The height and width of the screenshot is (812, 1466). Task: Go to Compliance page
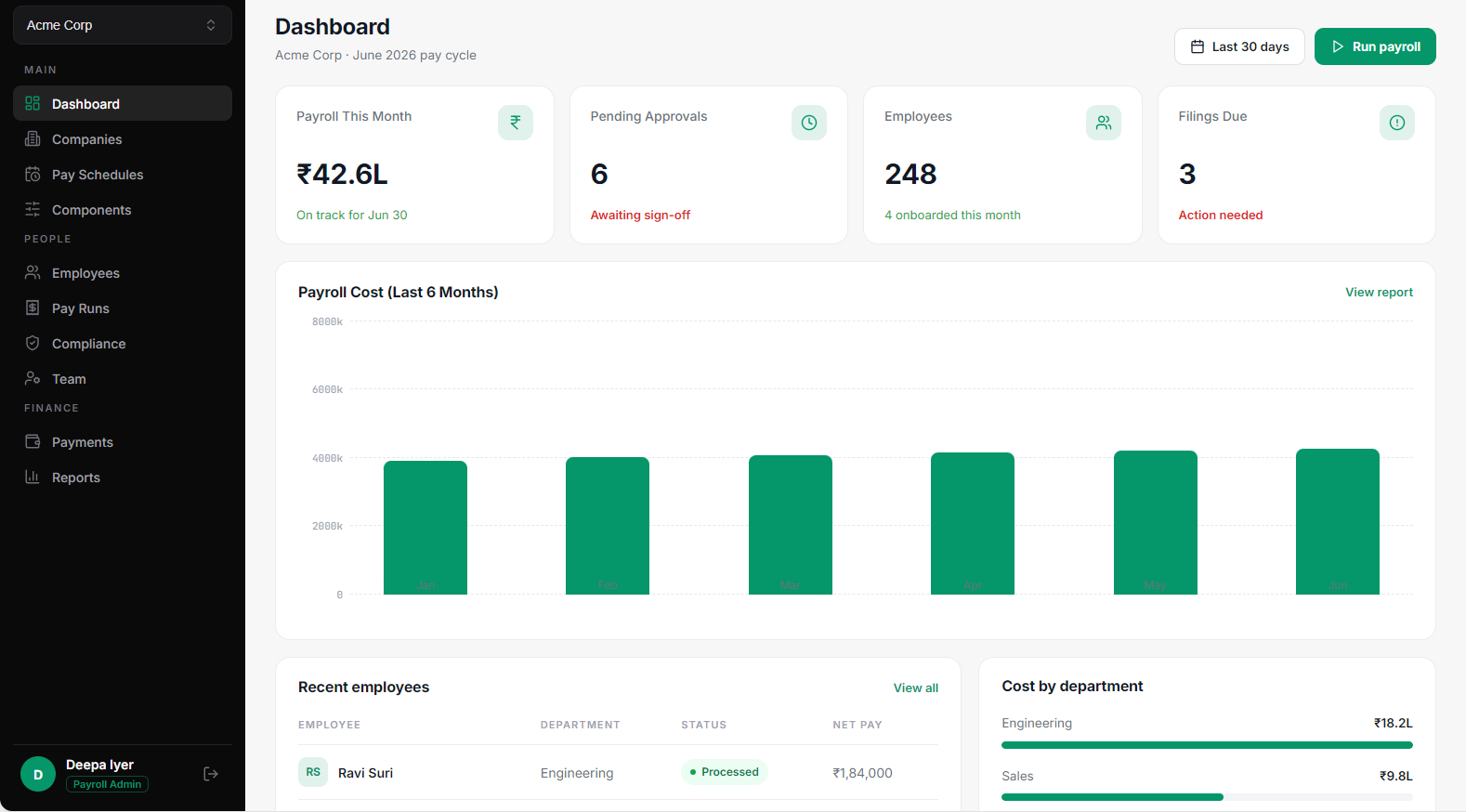[123, 343]
